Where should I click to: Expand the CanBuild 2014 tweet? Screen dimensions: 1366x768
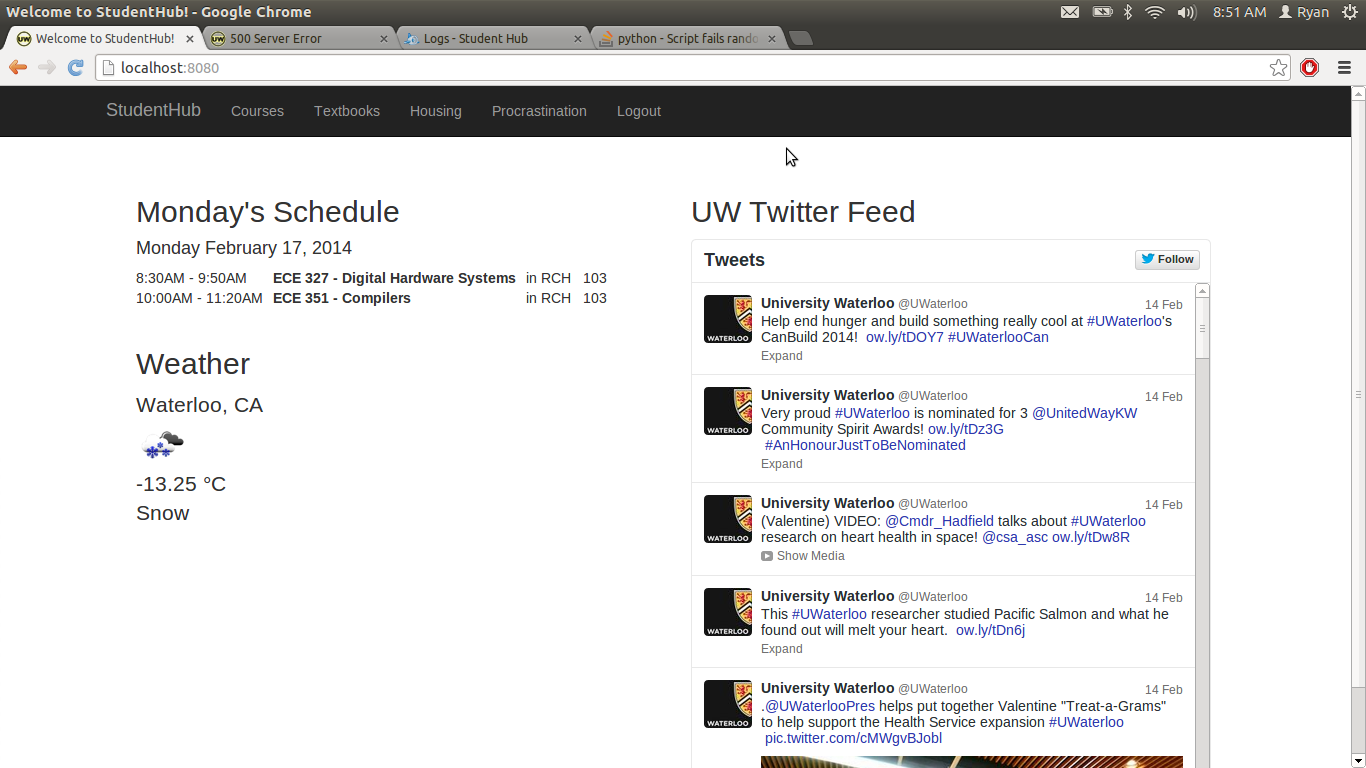click(781, 356)
